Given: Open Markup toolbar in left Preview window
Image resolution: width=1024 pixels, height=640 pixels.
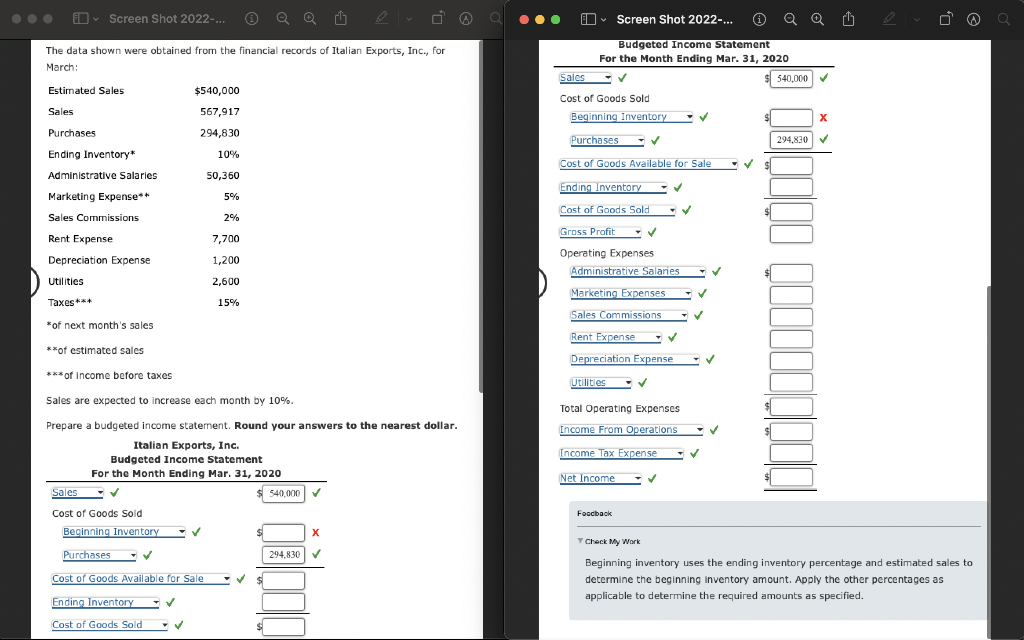Looking at the screenshot, I should (466, 19).
